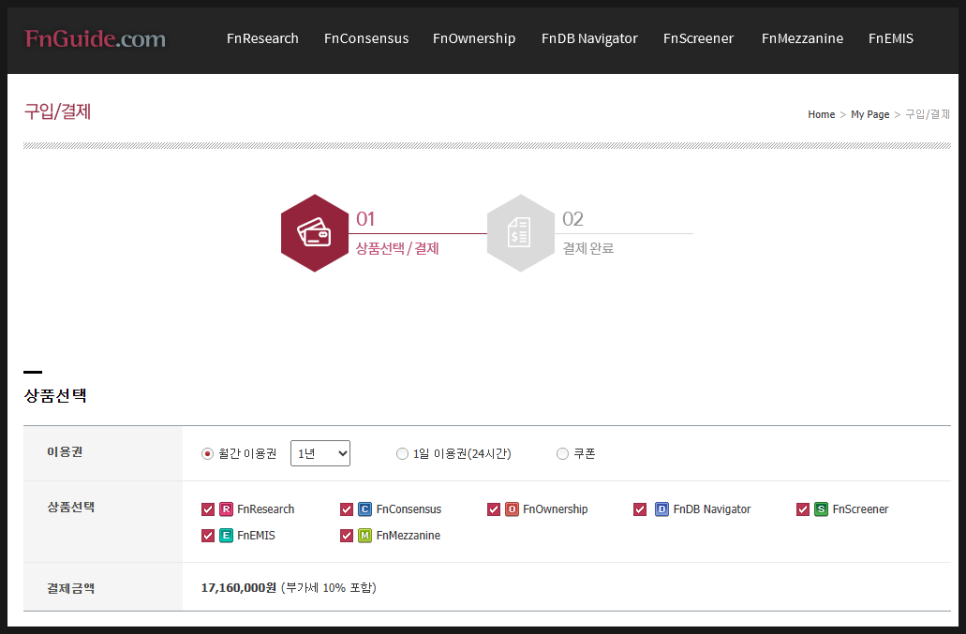Click the (부가세 10% 포함) note

[328, 588]
